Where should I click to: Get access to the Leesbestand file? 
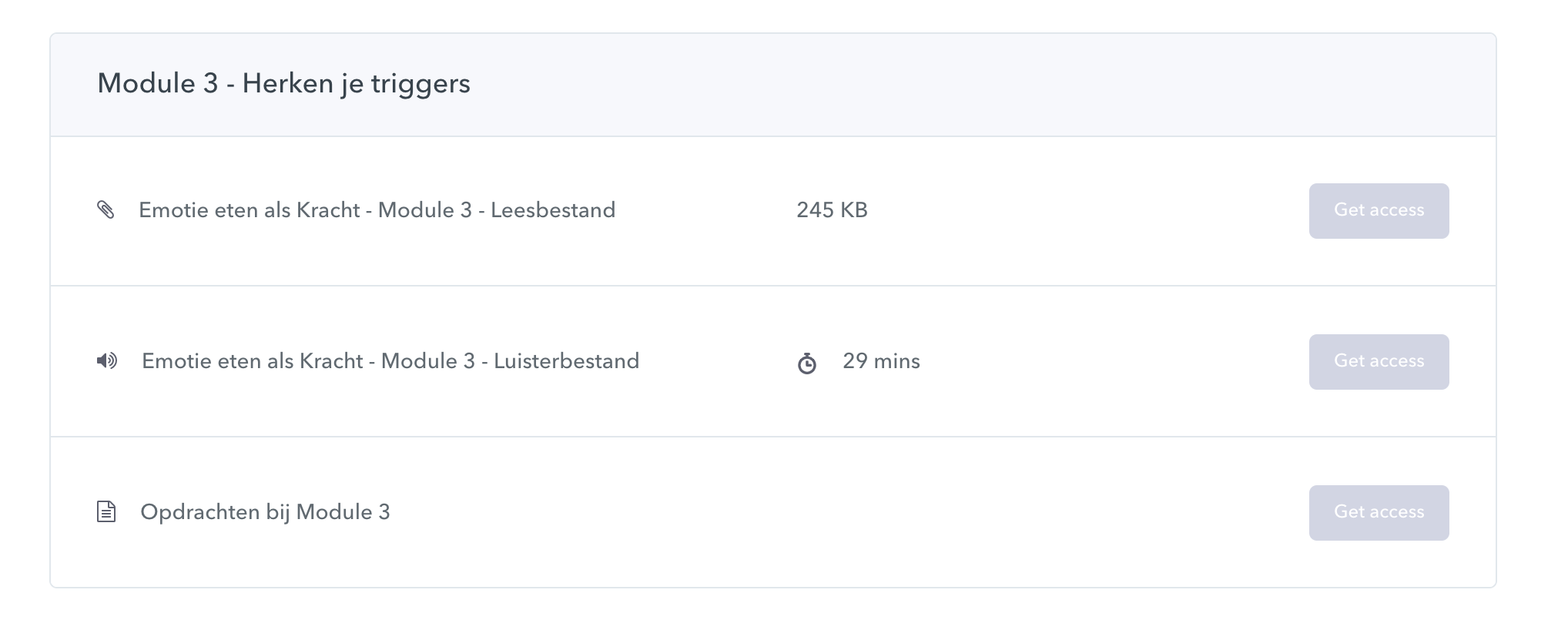pyautogui.click(x=1379, y=210)
